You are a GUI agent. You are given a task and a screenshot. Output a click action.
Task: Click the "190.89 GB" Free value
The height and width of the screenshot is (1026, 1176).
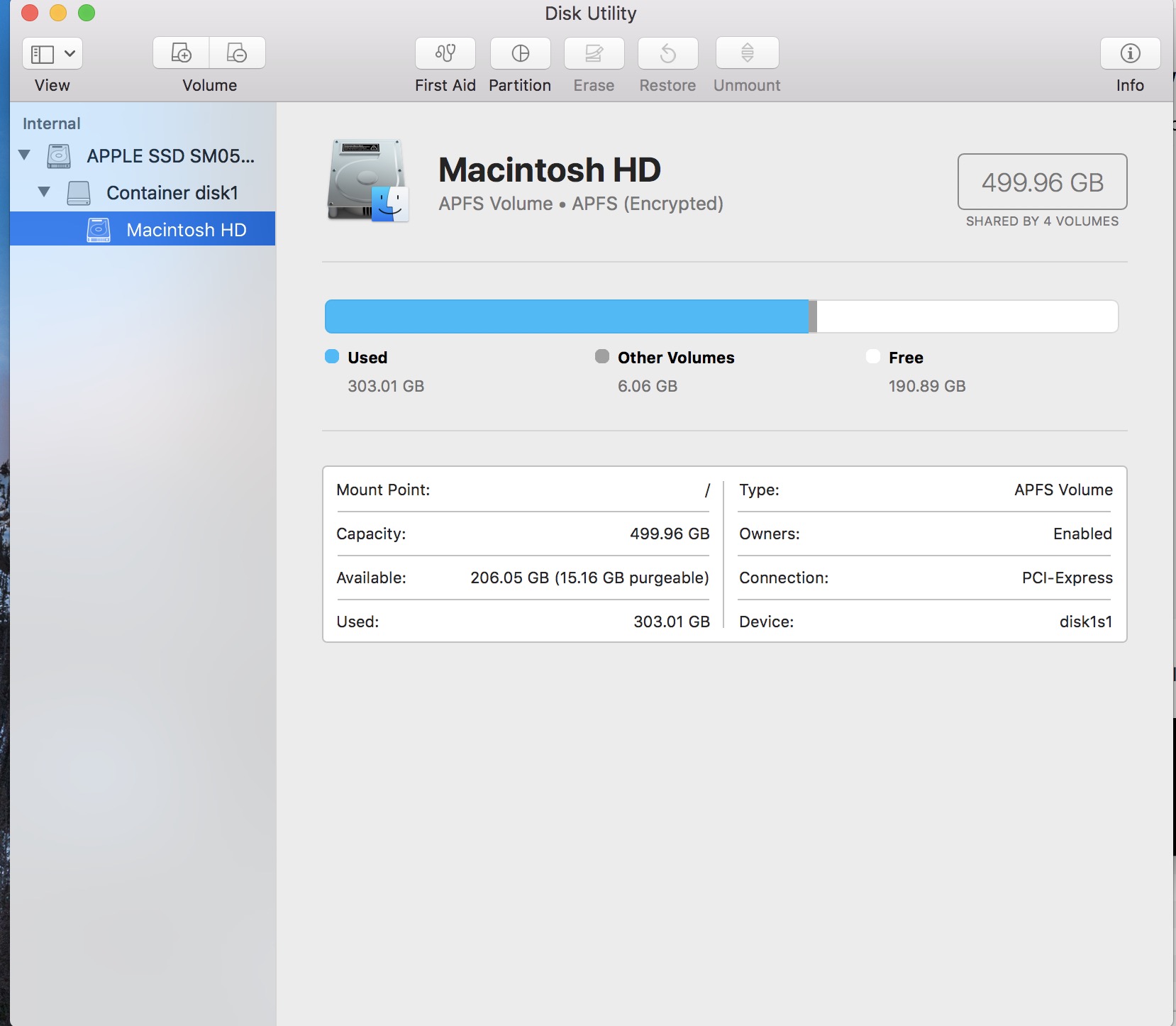[927, 386]
